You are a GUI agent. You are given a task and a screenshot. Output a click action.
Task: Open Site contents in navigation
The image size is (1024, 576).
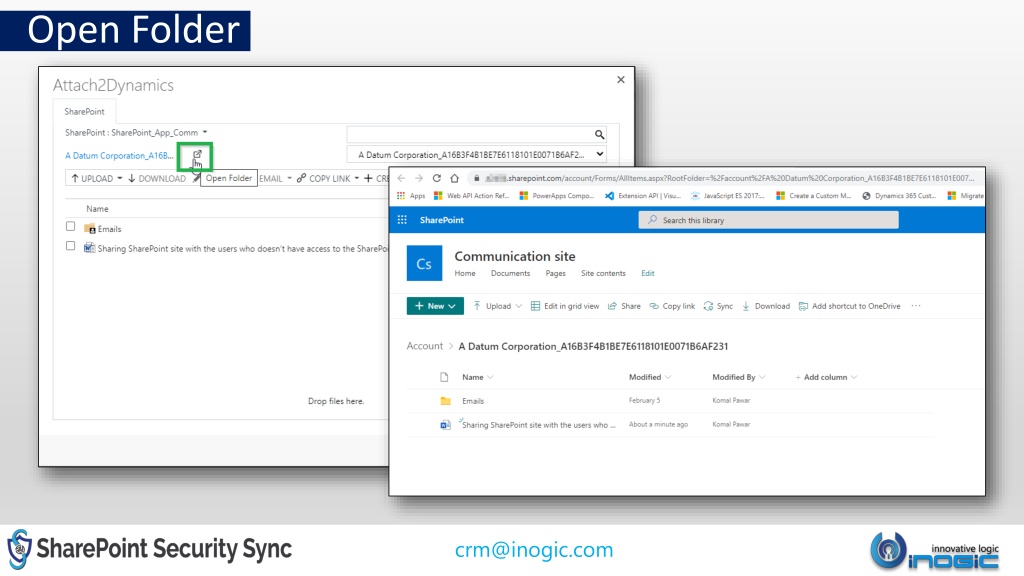click(x=603, y=274)
